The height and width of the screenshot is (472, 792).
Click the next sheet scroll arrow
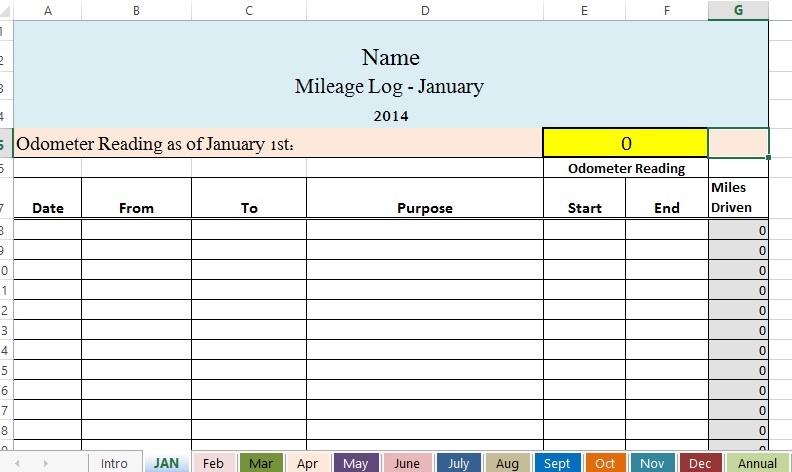pos(45,464)
